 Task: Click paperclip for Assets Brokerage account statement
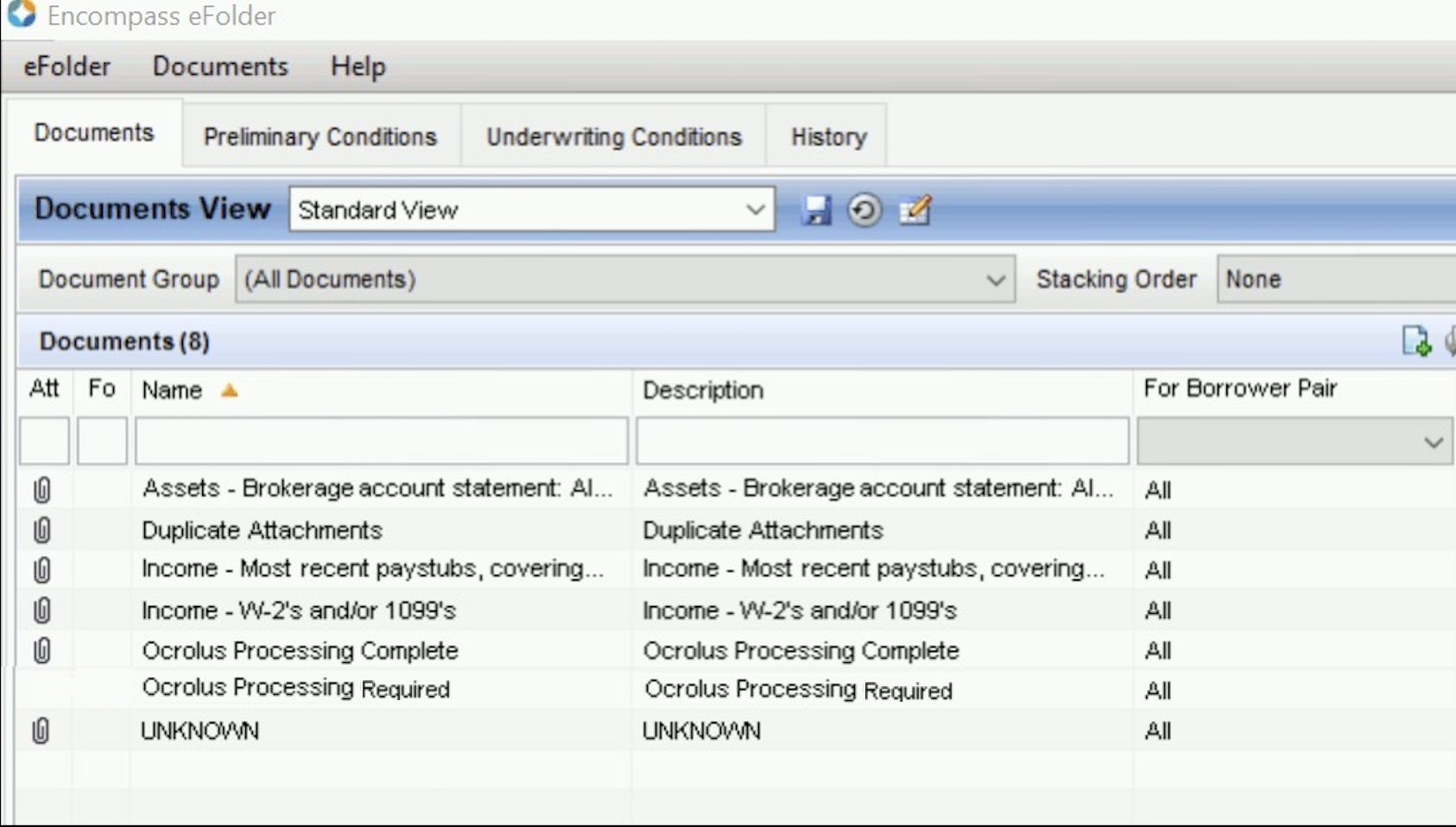pos(41,489)
